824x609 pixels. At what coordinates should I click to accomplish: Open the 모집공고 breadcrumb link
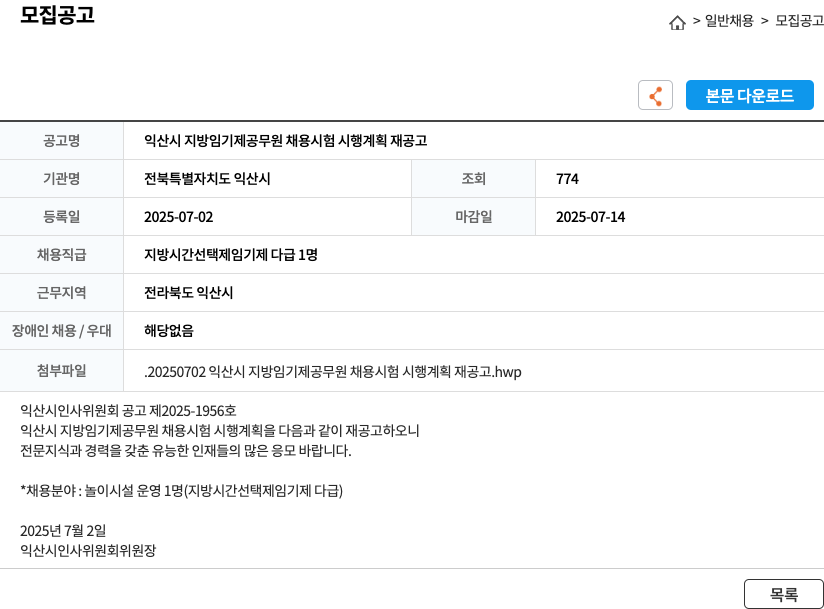click(799, 21)
